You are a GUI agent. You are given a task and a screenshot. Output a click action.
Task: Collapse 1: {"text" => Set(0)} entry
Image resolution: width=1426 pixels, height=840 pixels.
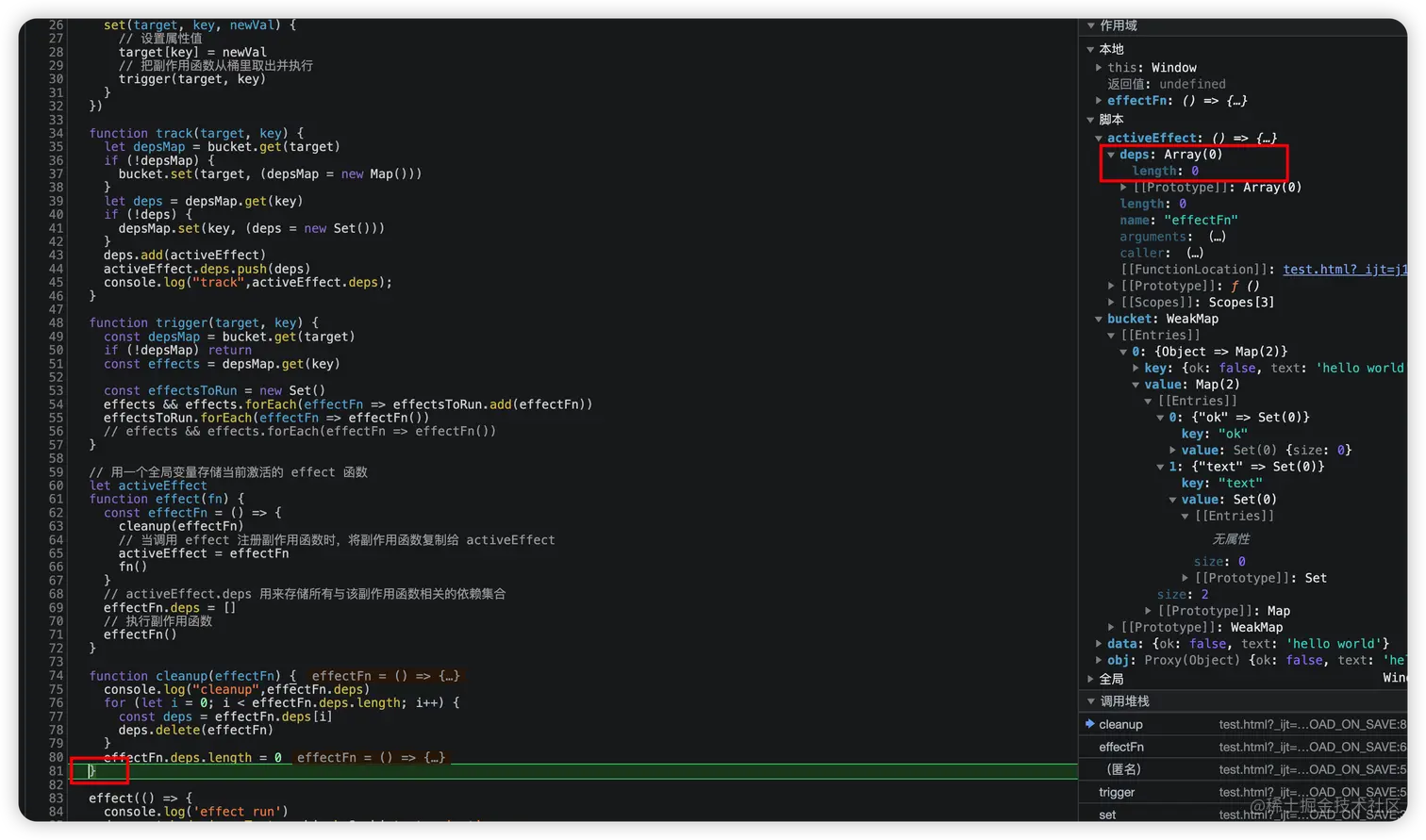tap(1161, 467)
